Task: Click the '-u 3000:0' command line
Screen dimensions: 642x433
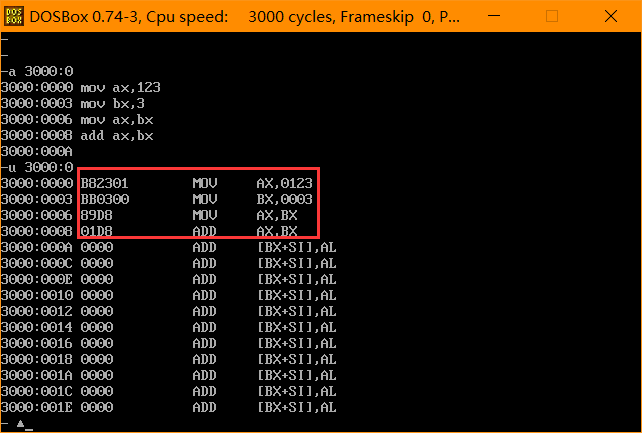Action: (x=37, y=167)
